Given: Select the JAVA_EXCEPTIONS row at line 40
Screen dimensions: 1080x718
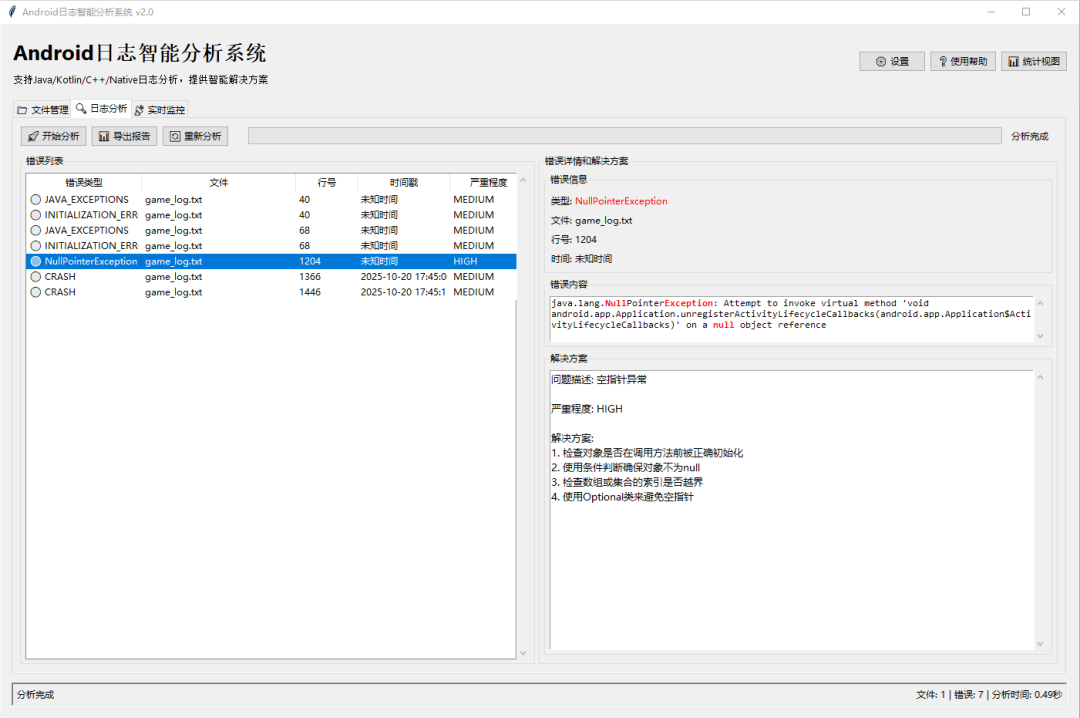Looking at the screenshot, I should click(x=271, y=200).
